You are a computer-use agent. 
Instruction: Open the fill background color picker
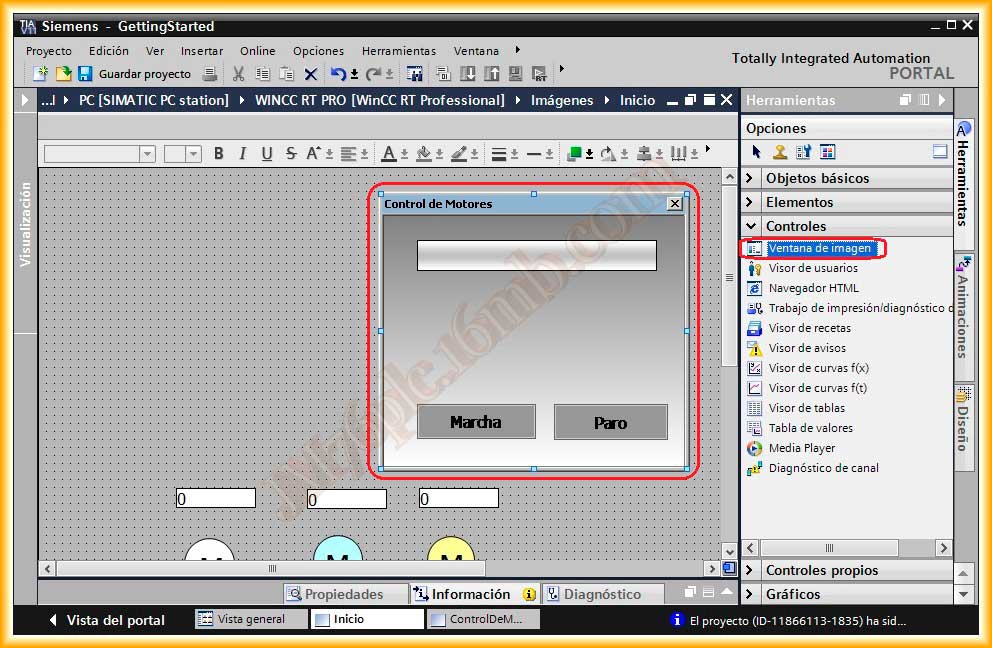(424, 154)
